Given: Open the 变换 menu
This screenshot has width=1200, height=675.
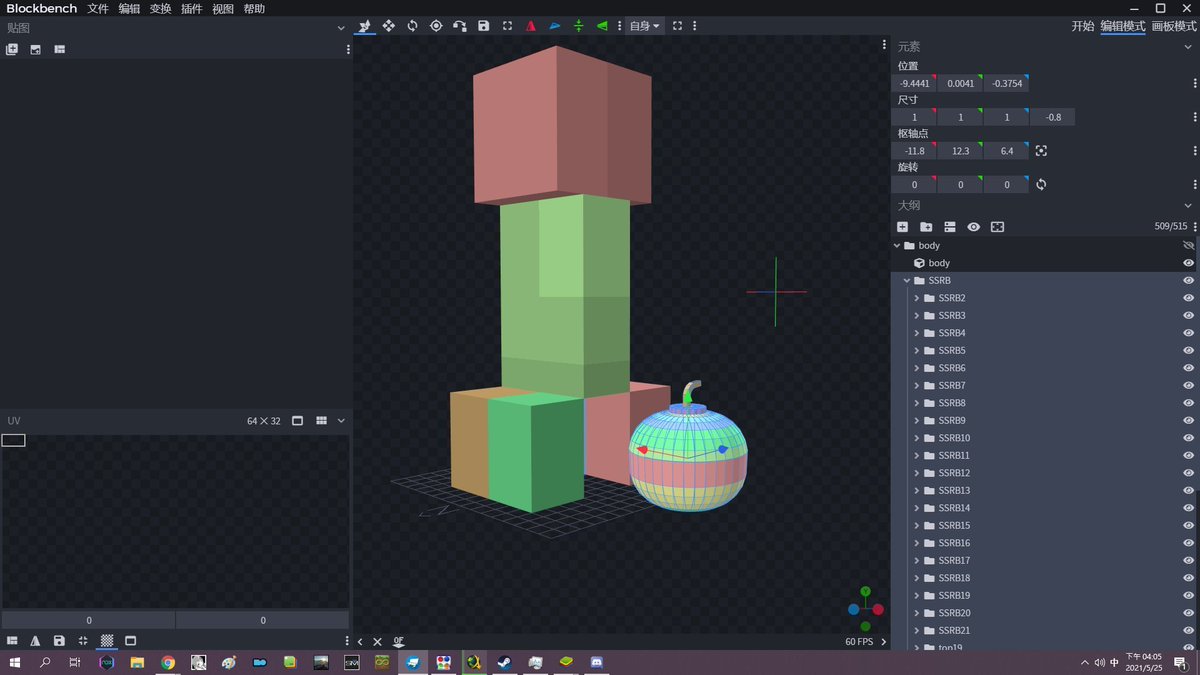Looking at the screenshot, I should point(160,8).
